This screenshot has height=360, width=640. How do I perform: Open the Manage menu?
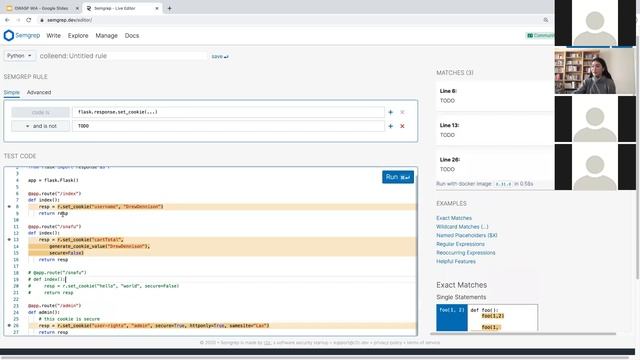[x=107, y=36]
